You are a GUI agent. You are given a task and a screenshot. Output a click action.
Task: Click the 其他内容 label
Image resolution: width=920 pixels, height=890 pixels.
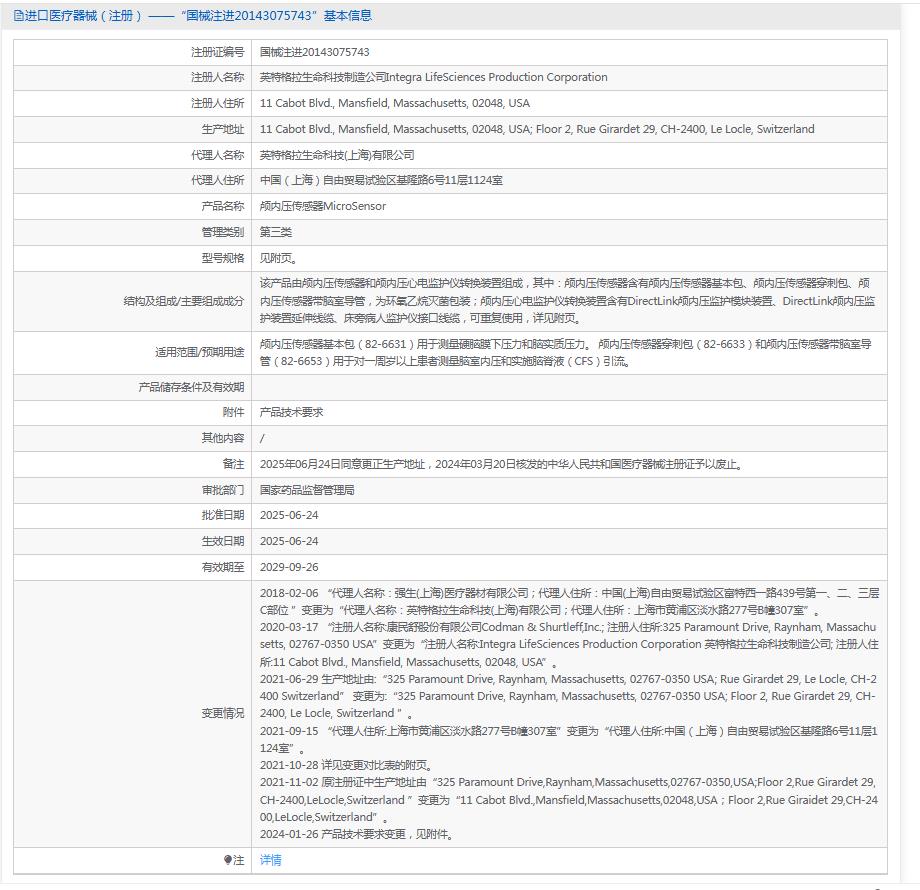coord(223,438)
